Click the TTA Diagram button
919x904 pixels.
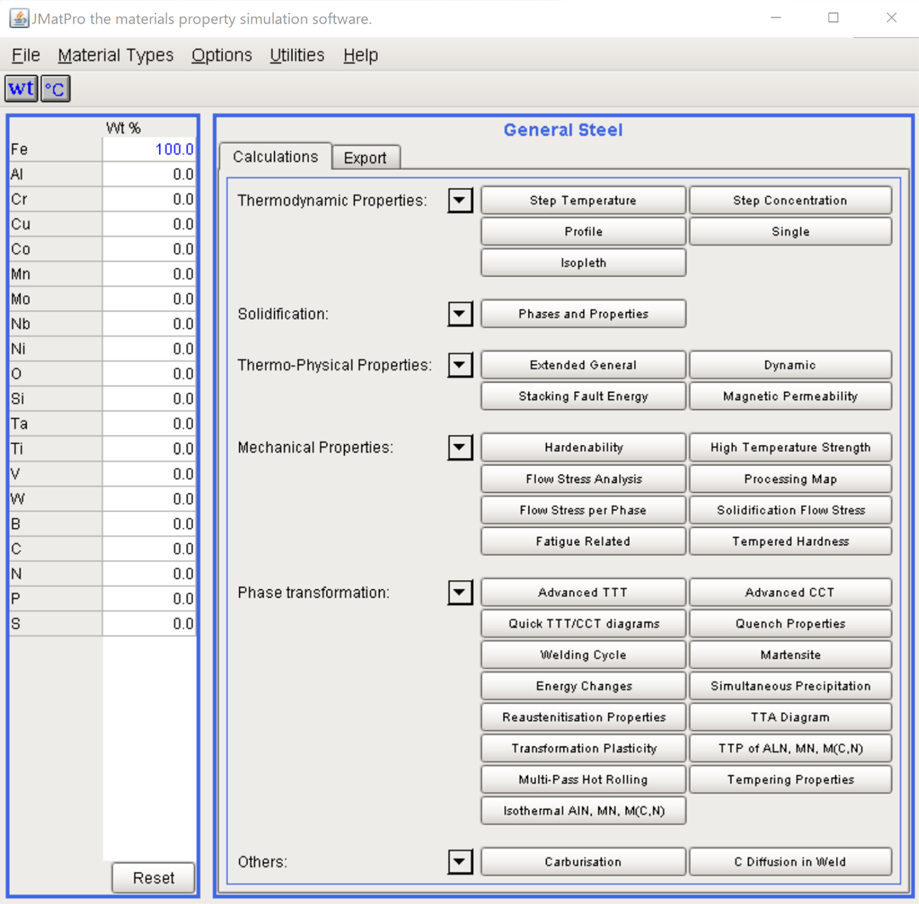(790, 717)
